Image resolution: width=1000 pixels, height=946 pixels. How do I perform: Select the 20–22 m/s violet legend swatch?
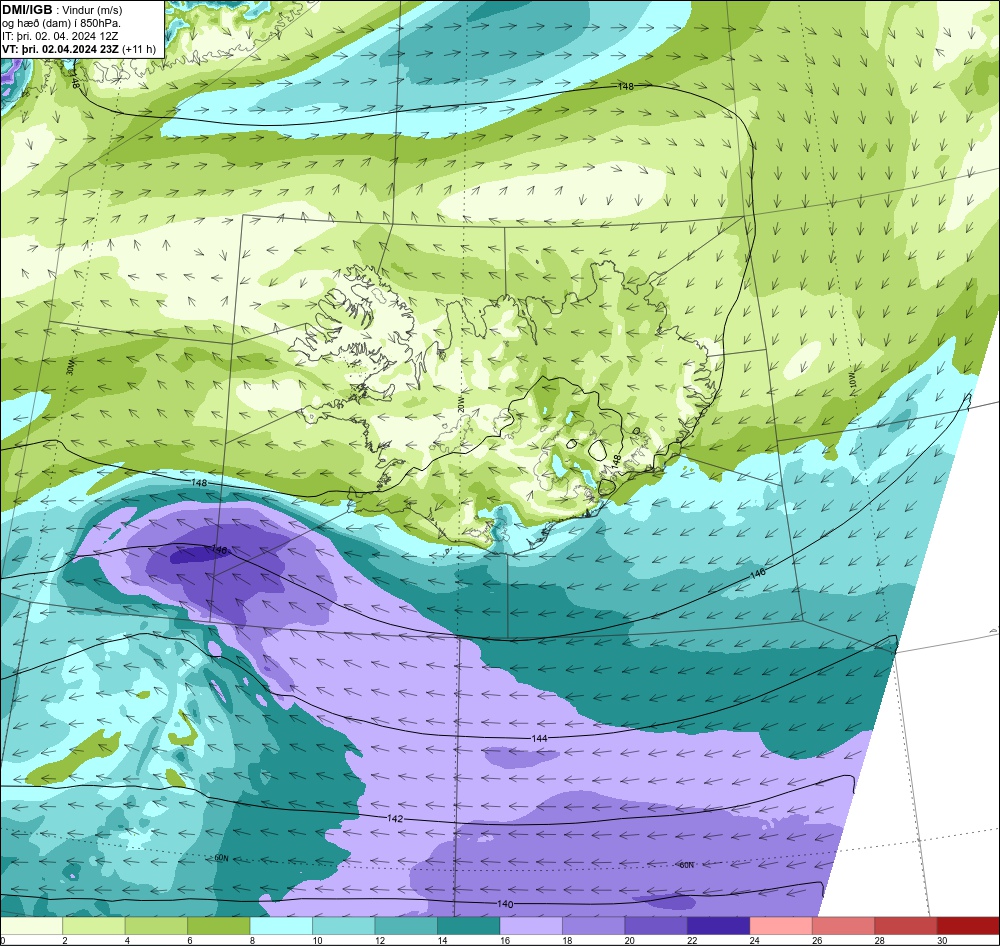656,926
